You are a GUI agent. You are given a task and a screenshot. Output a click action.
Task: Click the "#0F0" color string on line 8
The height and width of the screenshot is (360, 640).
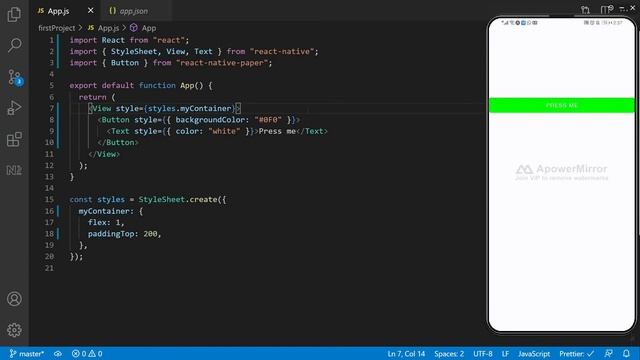pyautogui.click(x=268, y=120)
